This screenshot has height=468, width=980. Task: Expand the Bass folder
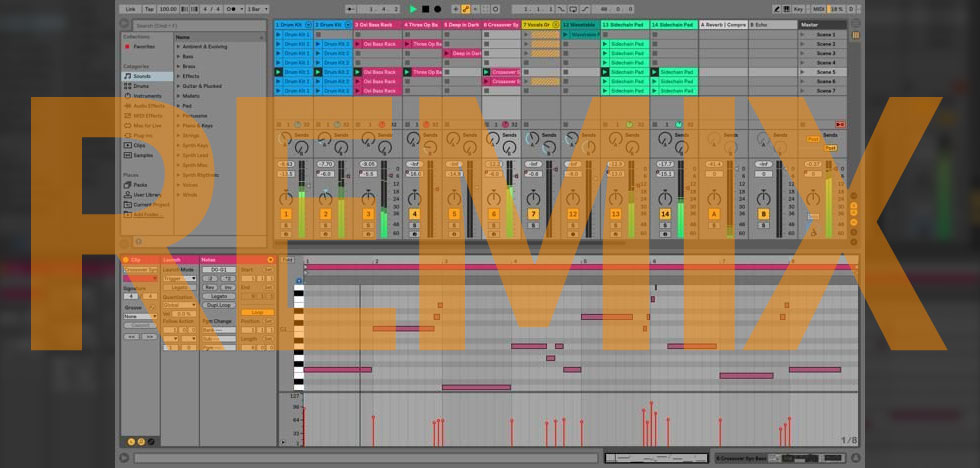(178, 56)
